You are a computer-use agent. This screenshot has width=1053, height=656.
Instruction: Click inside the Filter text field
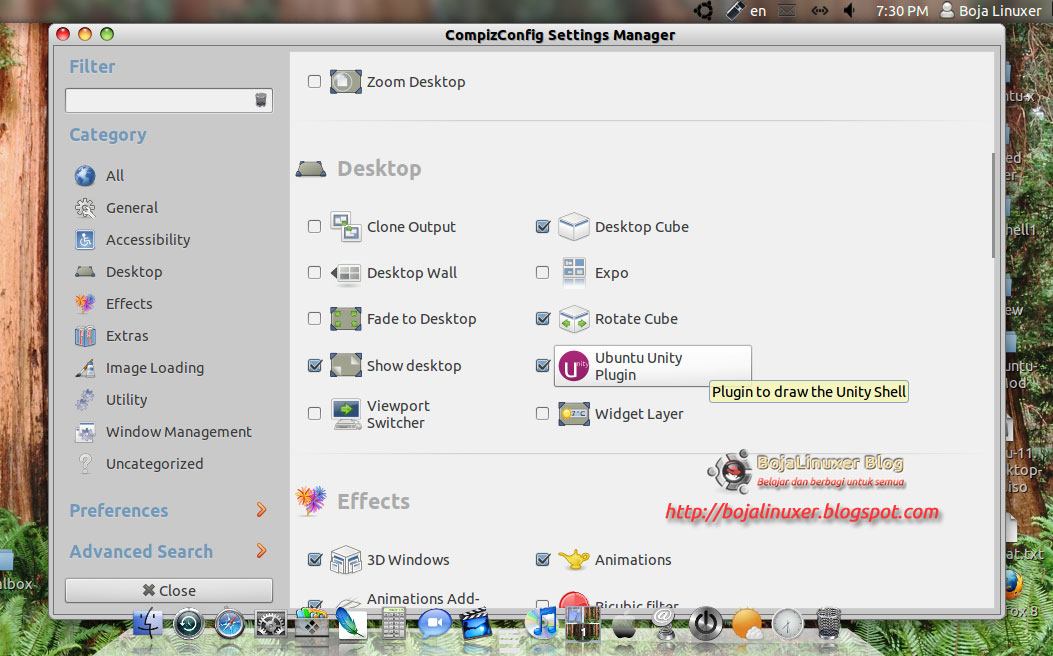(160, 100)
